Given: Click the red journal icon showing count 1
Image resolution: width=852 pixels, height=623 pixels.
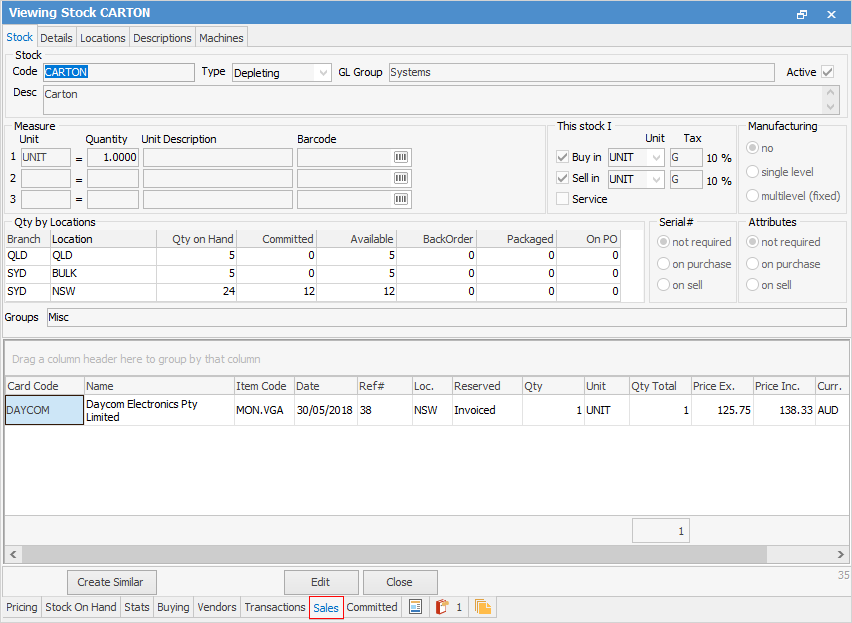Looking at the screenshot, I should pos(444,607).
